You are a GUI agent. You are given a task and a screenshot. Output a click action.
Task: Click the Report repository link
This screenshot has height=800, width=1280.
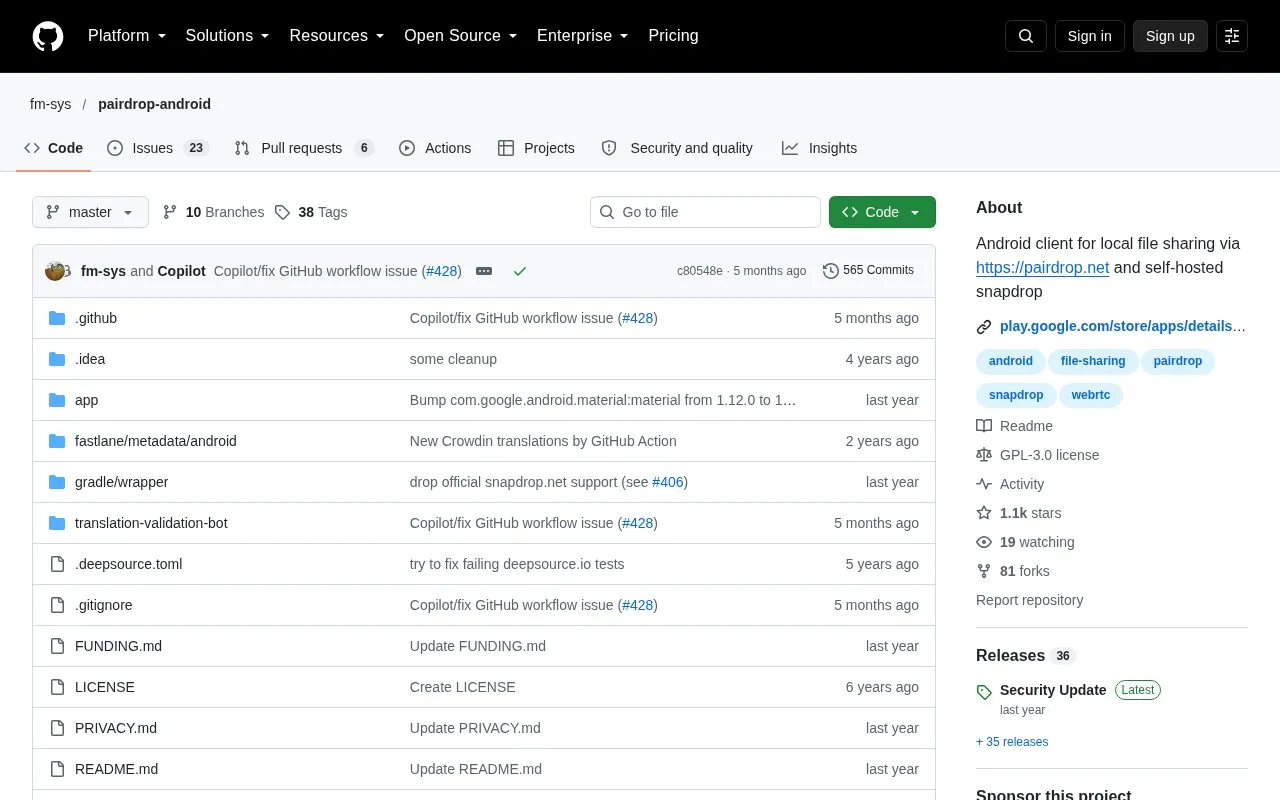coord(1030,600)
